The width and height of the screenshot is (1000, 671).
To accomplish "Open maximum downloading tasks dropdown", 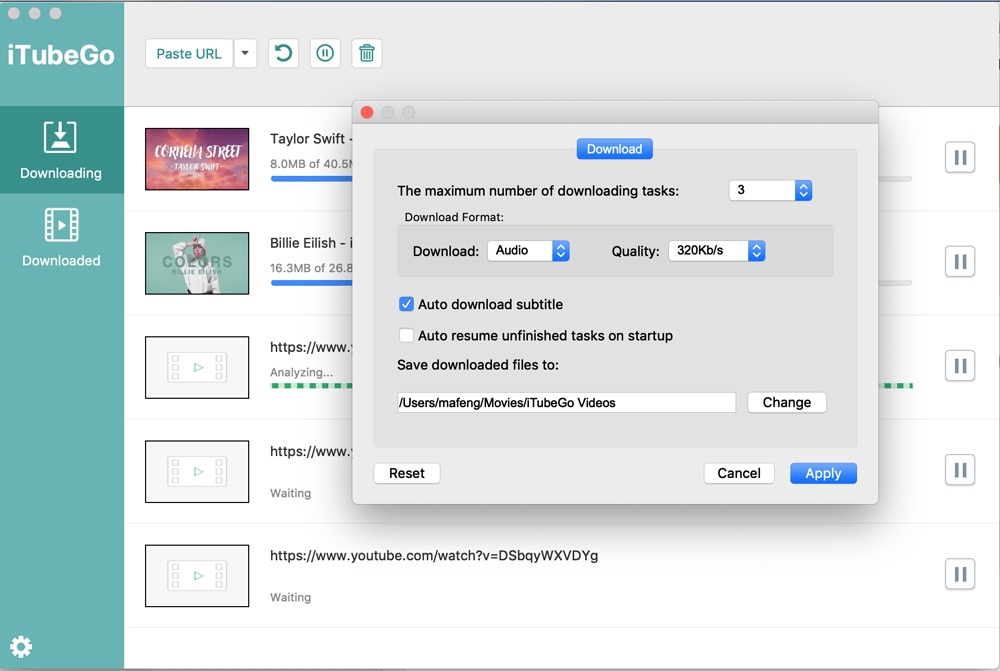I will [770, 190].
